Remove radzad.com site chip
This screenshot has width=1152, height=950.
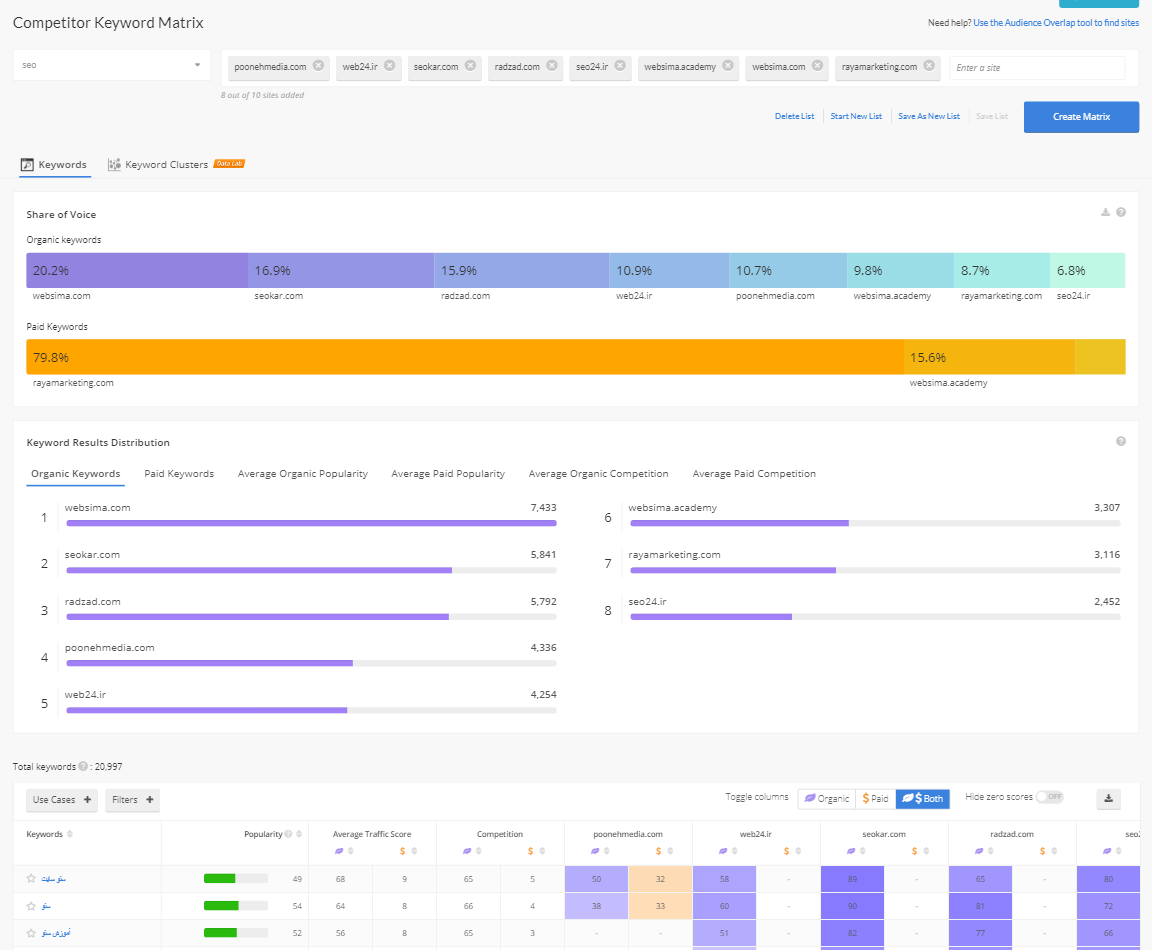click(x=552, y=65)
